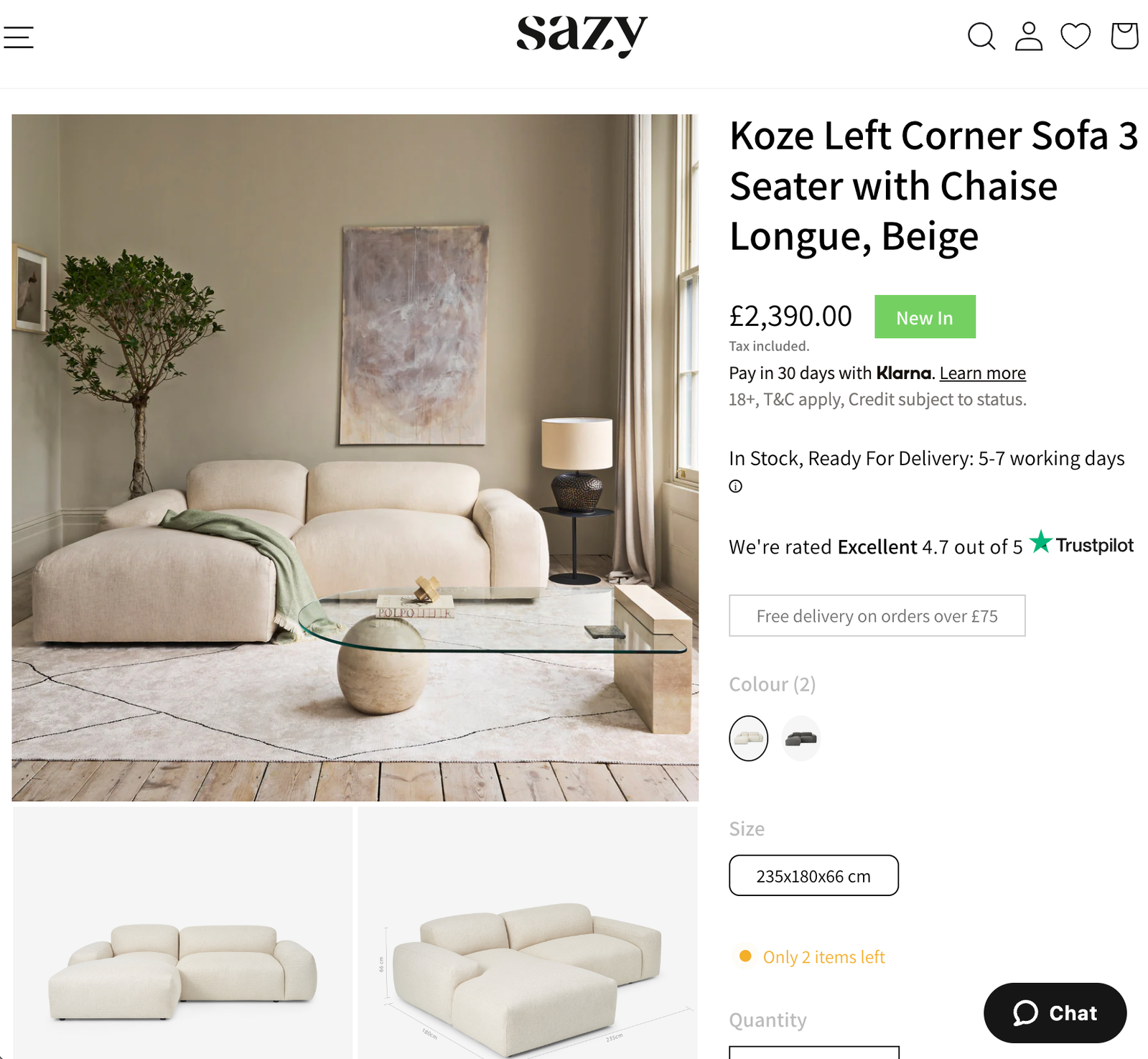The height and width of the screenshot is (1059, 1148).
Task: Open the account profile icon
Action: (x=1029, y=36)
